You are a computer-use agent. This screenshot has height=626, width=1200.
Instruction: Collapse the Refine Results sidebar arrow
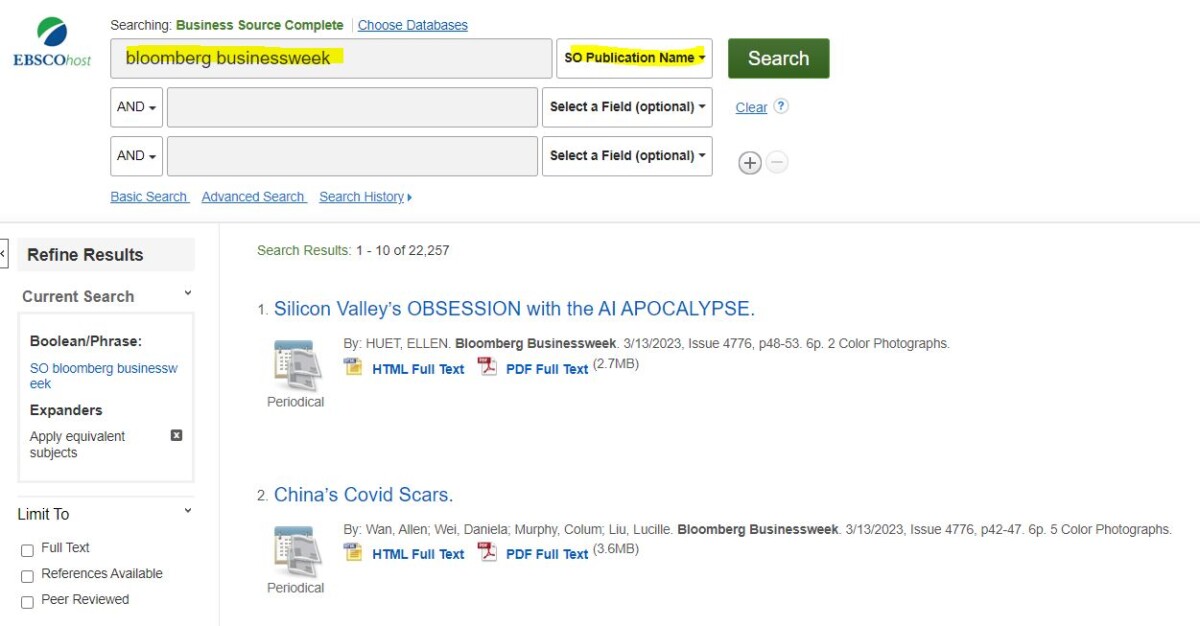click(3, 254)
